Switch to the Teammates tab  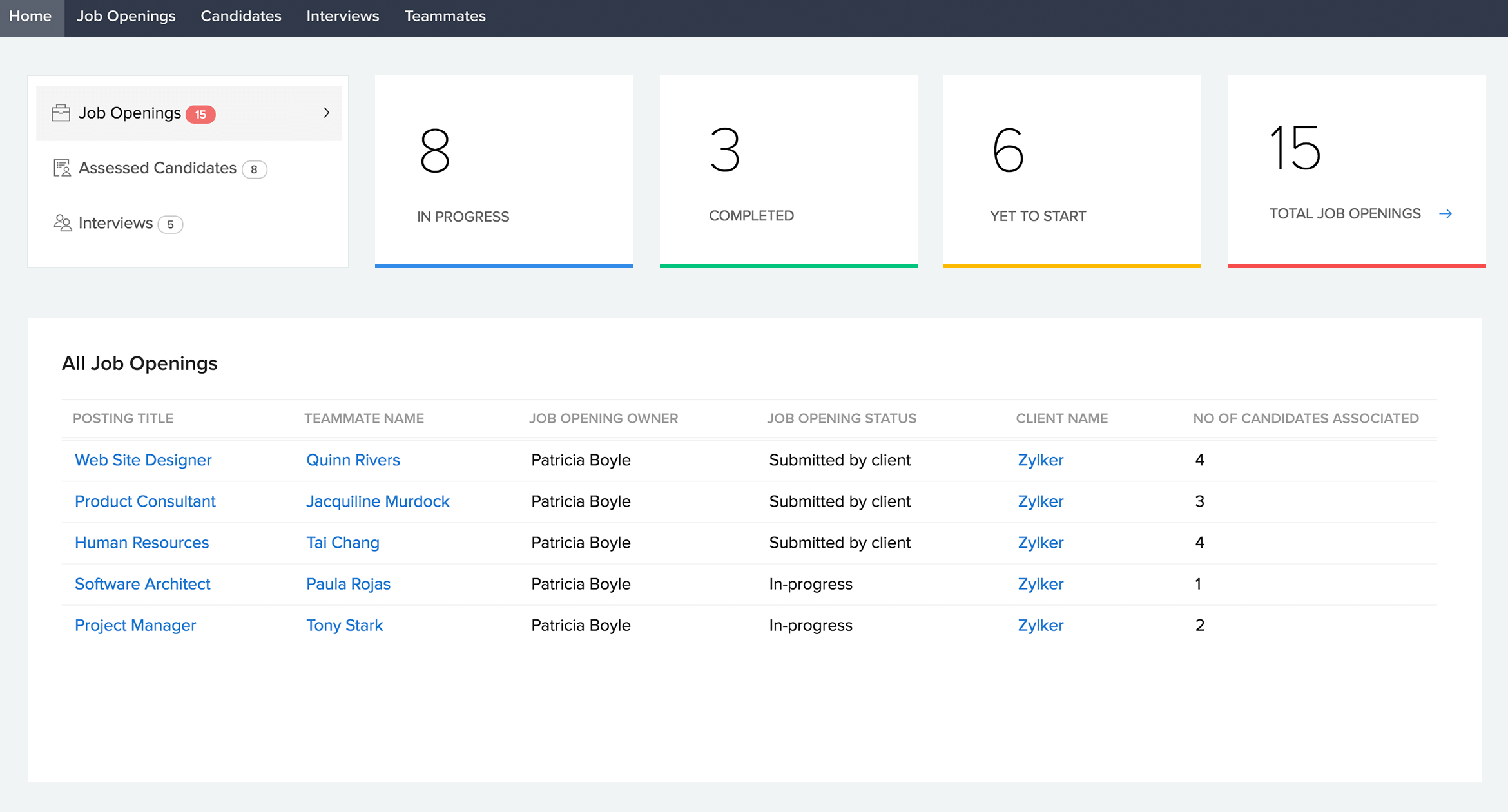point(445,16)
